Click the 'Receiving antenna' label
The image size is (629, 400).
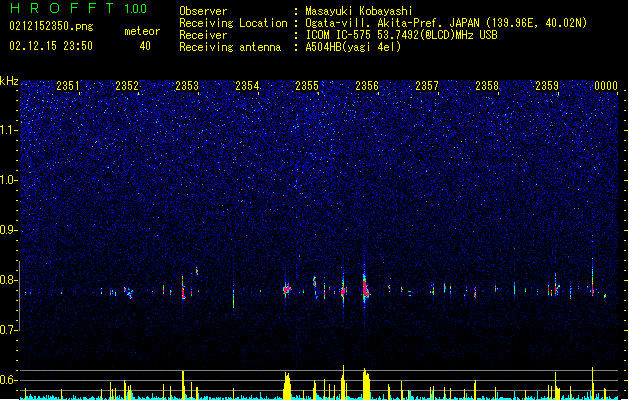click(230, 47)
